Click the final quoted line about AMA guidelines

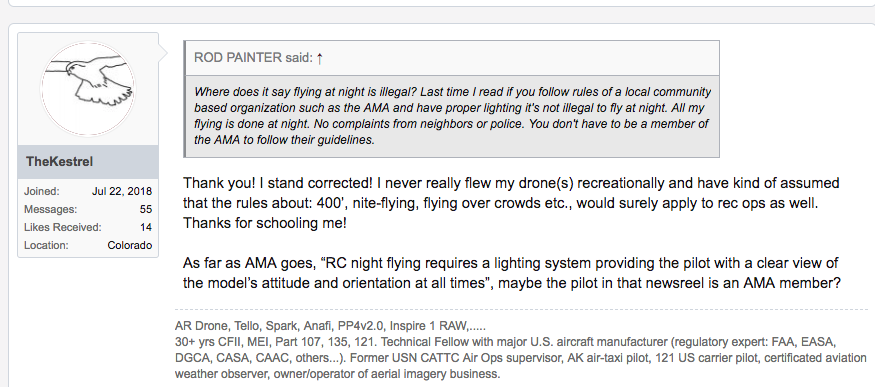[x=284, y=140]
